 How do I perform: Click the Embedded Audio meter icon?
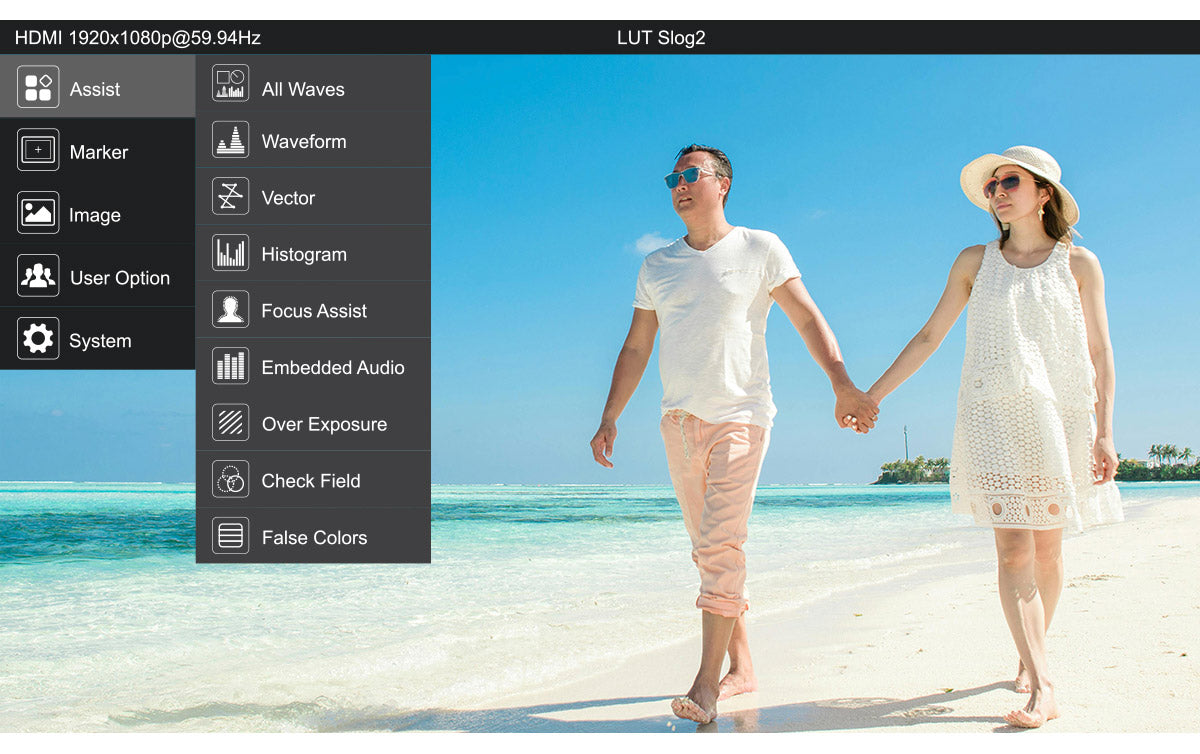[x=230, y=367]
